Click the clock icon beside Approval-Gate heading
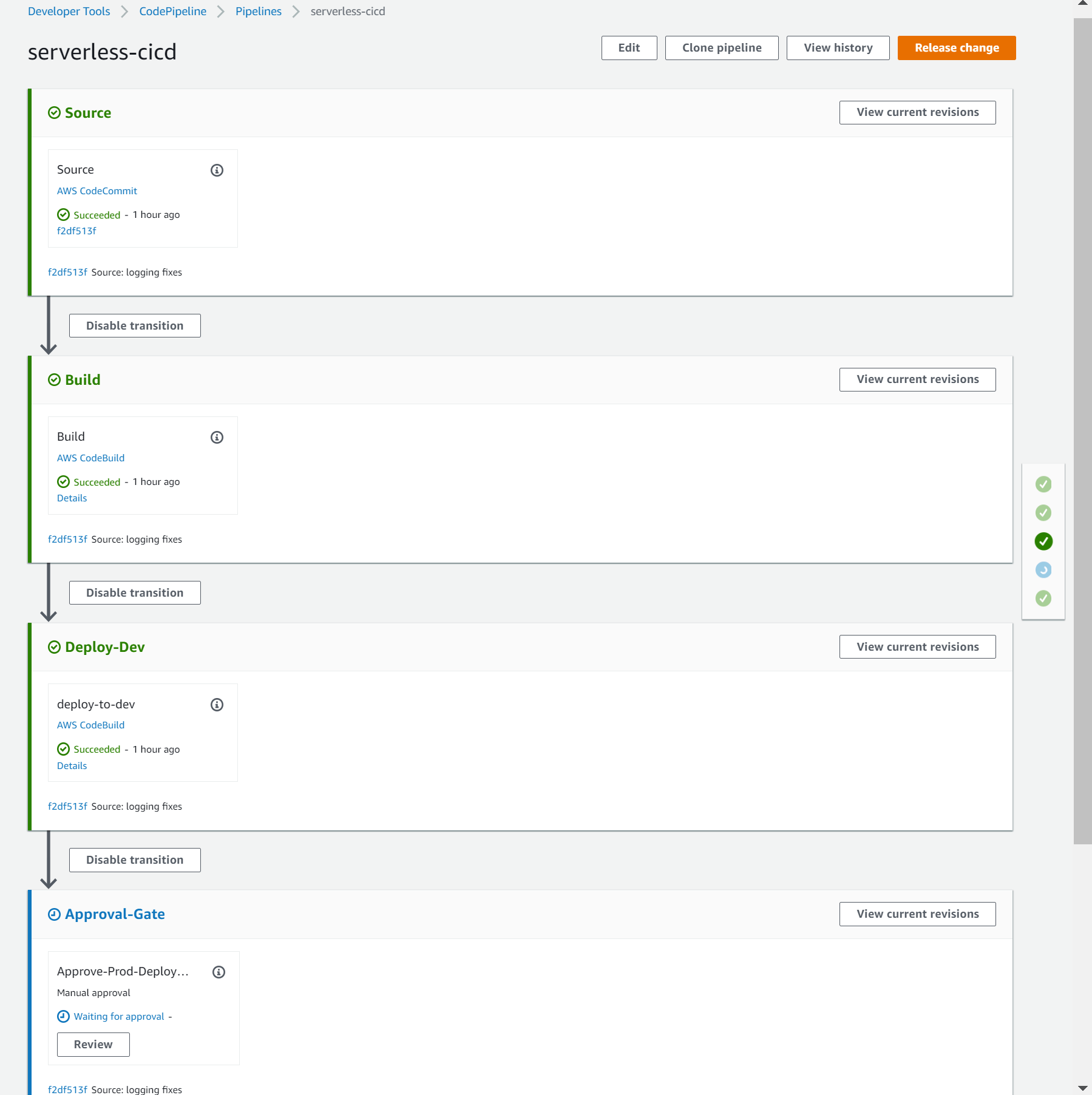The image size is (1092, 1095). (x=54, y=914)
